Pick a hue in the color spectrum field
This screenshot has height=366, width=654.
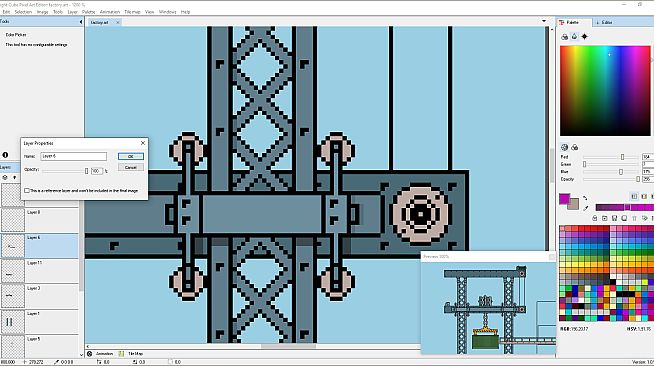click(605, 90)
